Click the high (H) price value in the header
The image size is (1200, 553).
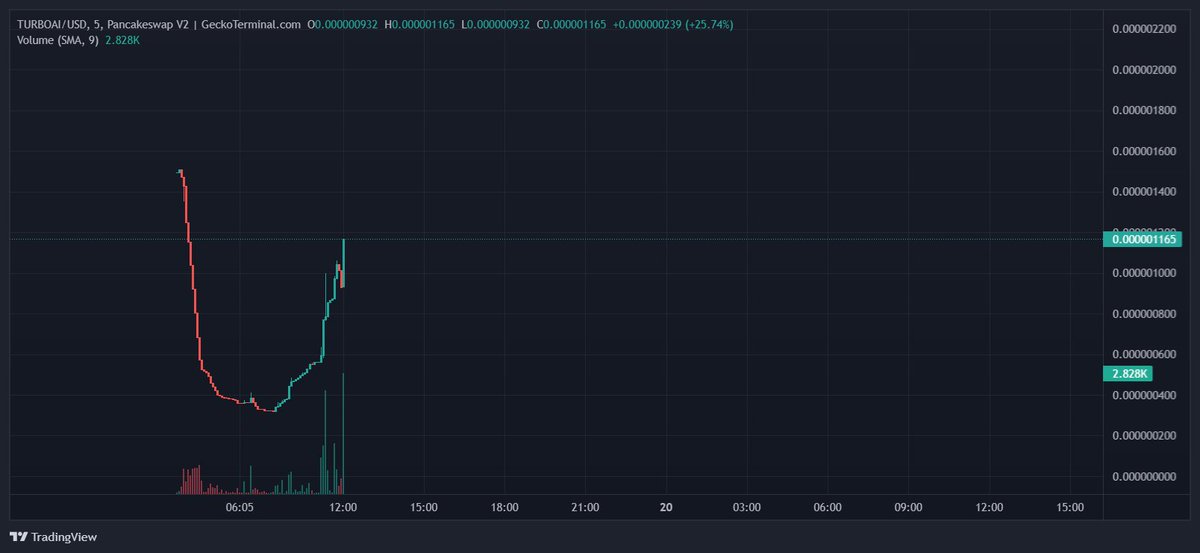point(424,24)
